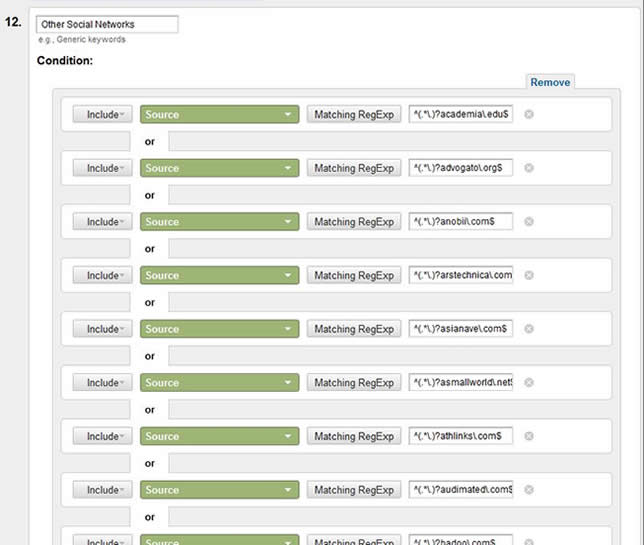This screenshot has height=545, width=644.
Task: Click the Remove link above conditions
Action: tap(550, 82)
